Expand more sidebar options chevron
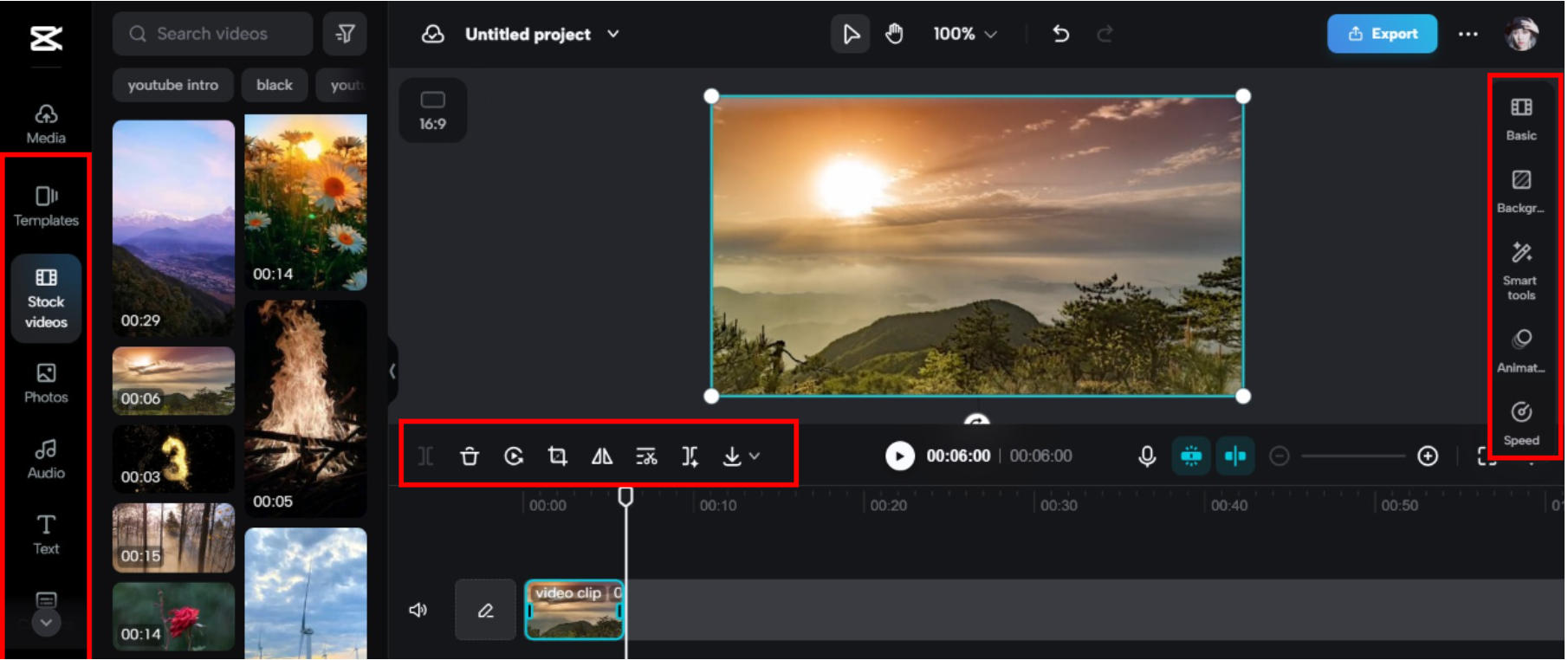 (46, 622)
